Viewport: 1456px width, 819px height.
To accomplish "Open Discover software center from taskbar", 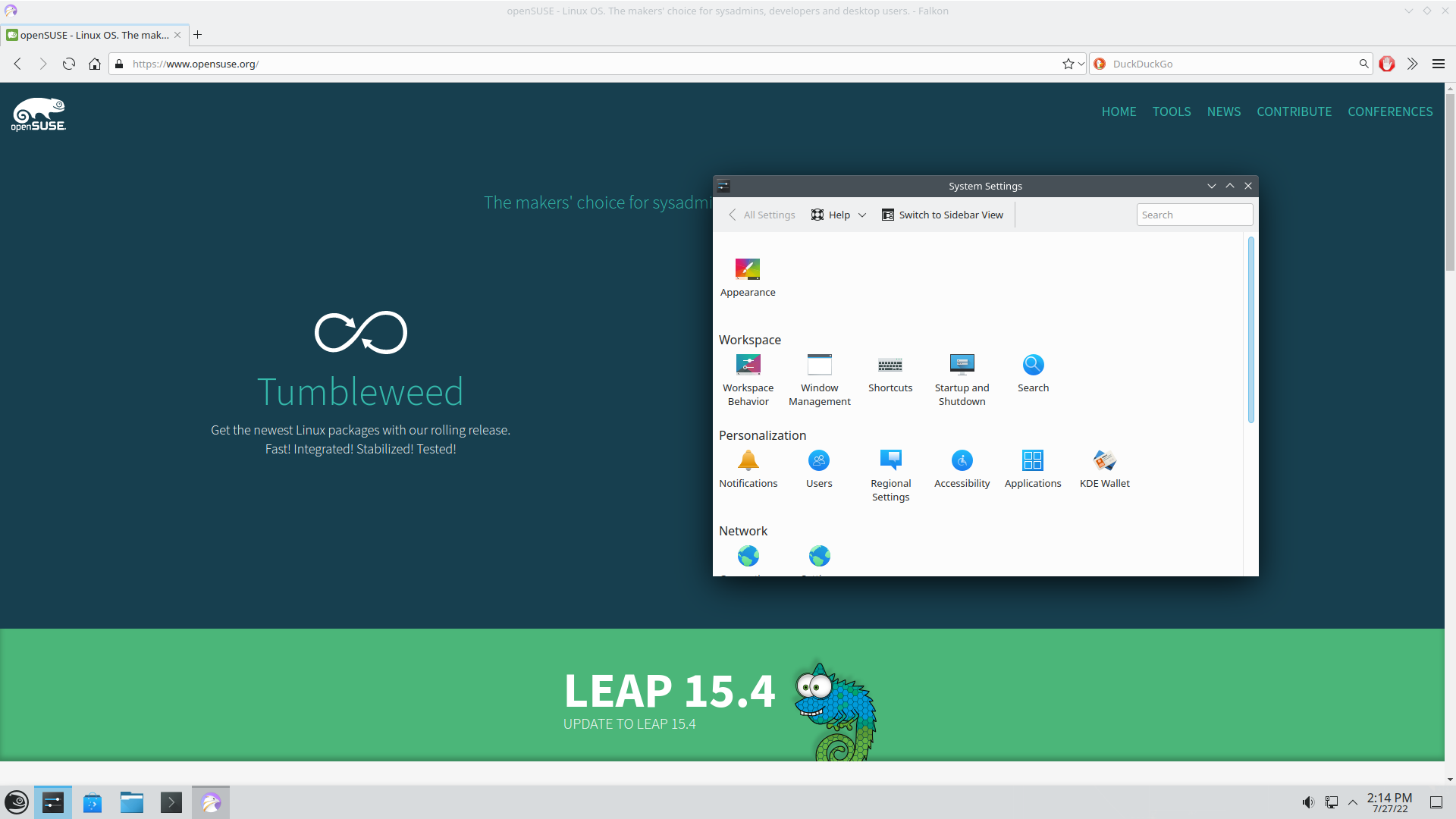I will [93, 802].
